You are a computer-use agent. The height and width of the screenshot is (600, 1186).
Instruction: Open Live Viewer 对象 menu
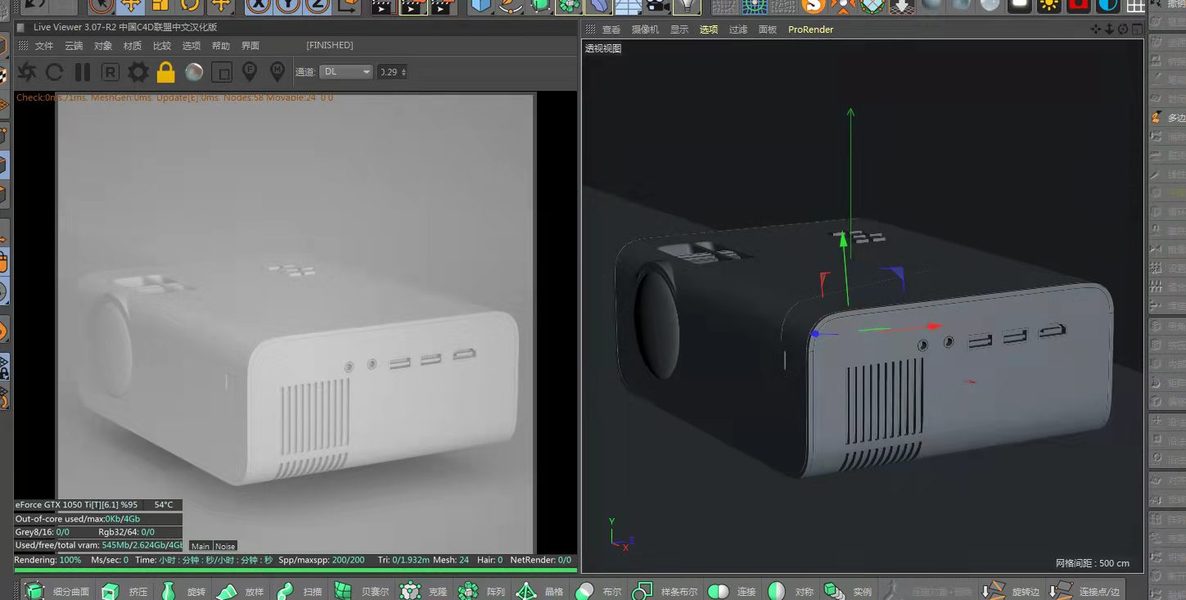(x=103, y=46)
